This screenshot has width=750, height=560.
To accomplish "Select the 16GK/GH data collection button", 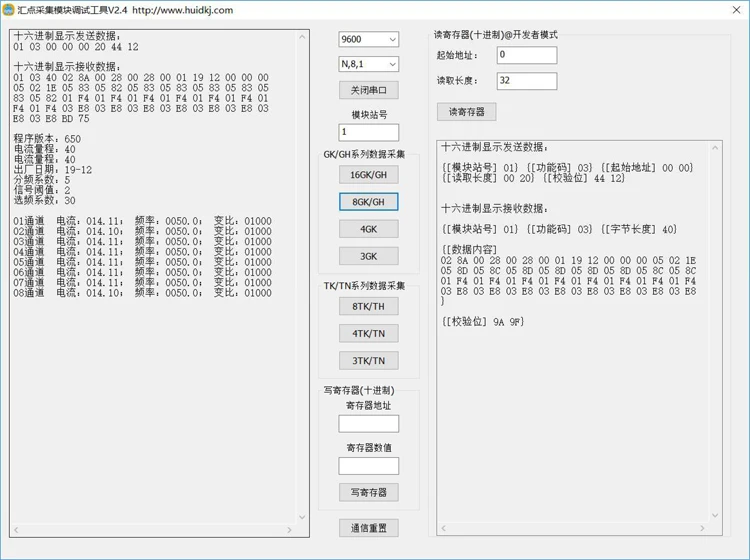I will (368, 175).
